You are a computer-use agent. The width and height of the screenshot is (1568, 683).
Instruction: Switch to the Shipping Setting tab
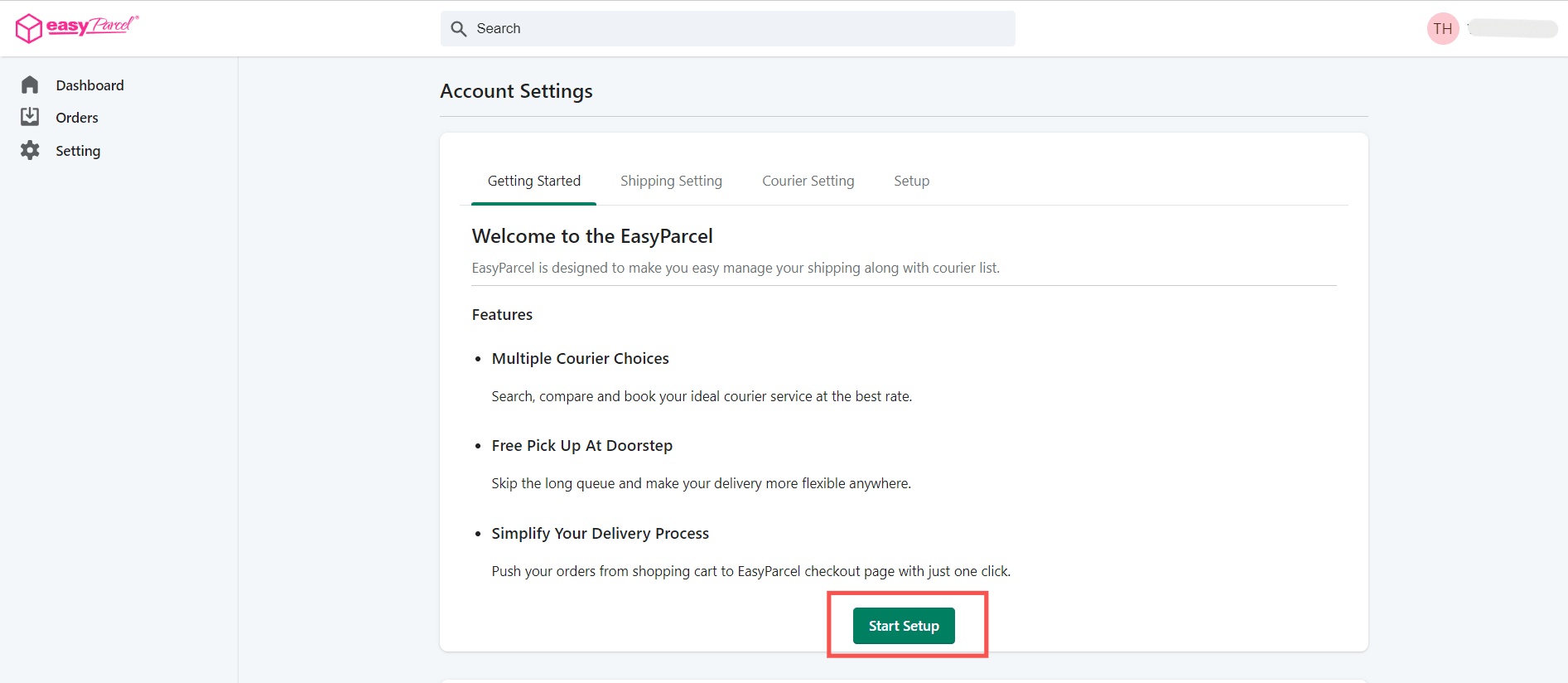coord(671,181)
